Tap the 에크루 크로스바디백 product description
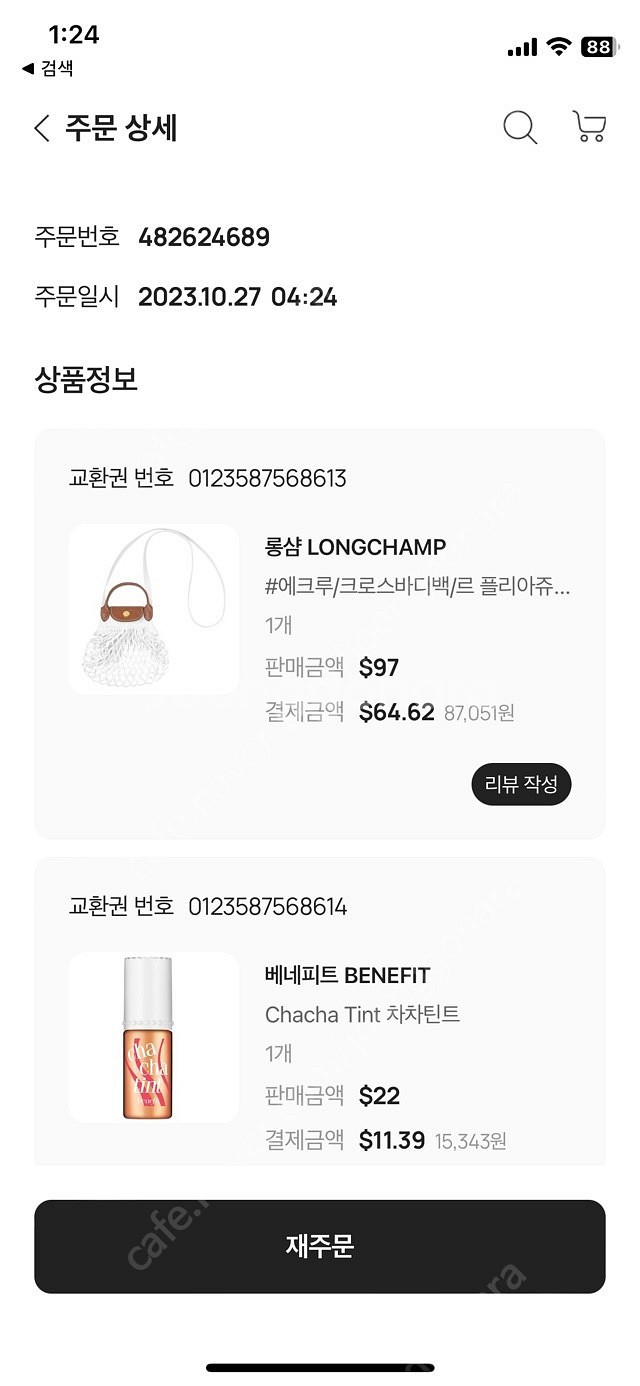Screen dimensions: 640x1386 coord(418,587)
